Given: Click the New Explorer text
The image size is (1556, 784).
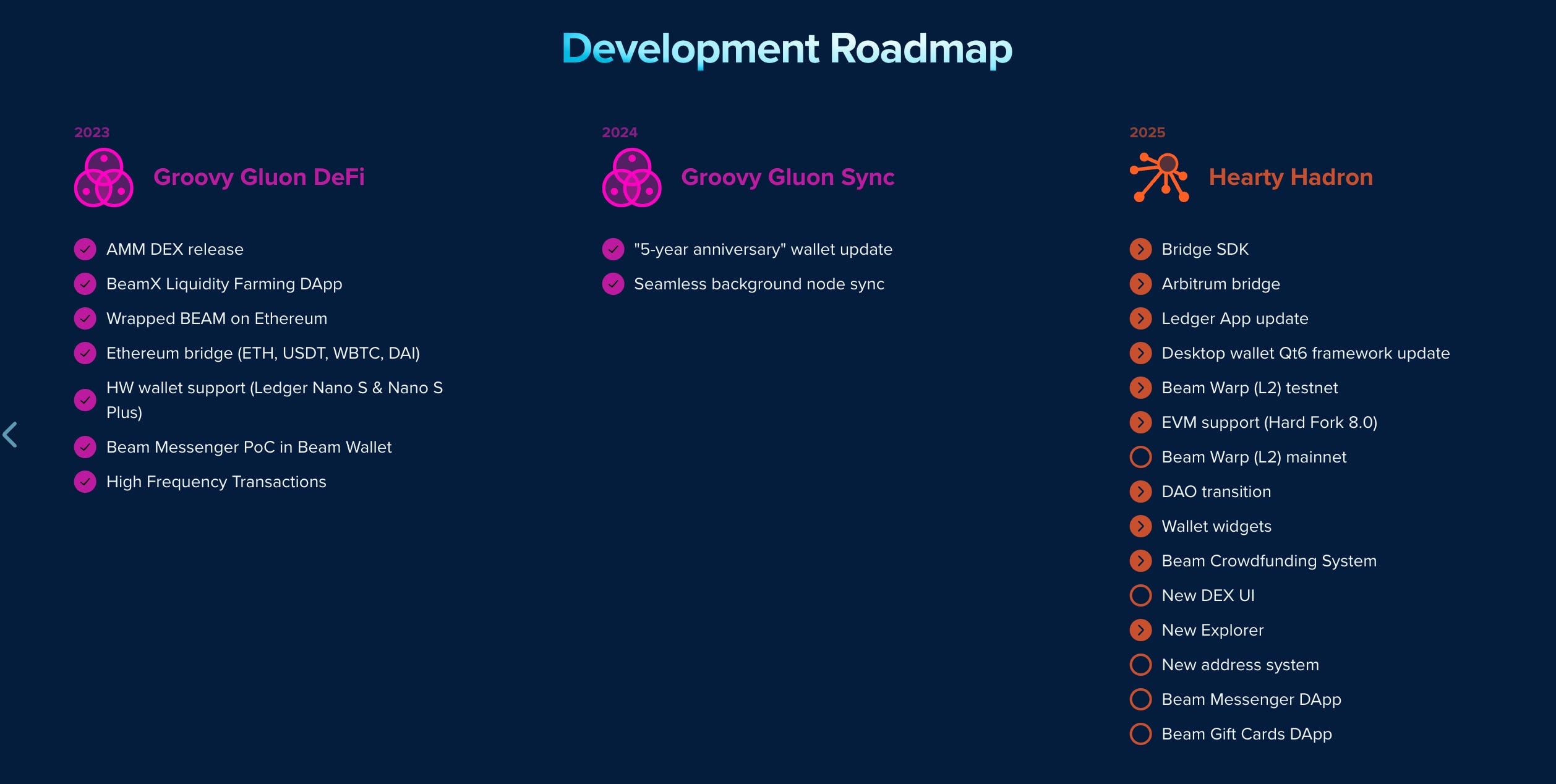Looking at the screenshot, I should 1213,630.
